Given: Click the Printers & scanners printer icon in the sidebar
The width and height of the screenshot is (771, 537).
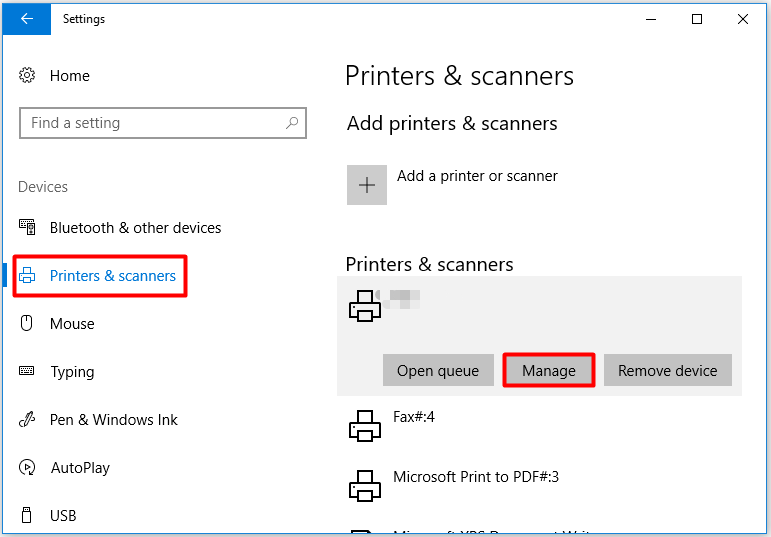Looking at the screenshot, I should click(x=27, y=275).
